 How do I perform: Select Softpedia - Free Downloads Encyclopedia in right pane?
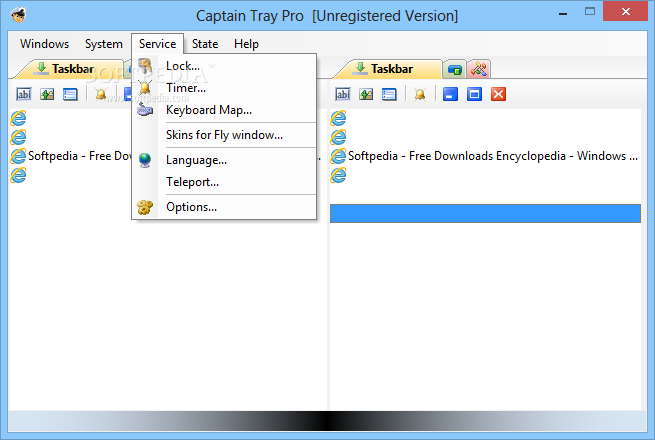(485, 156)
